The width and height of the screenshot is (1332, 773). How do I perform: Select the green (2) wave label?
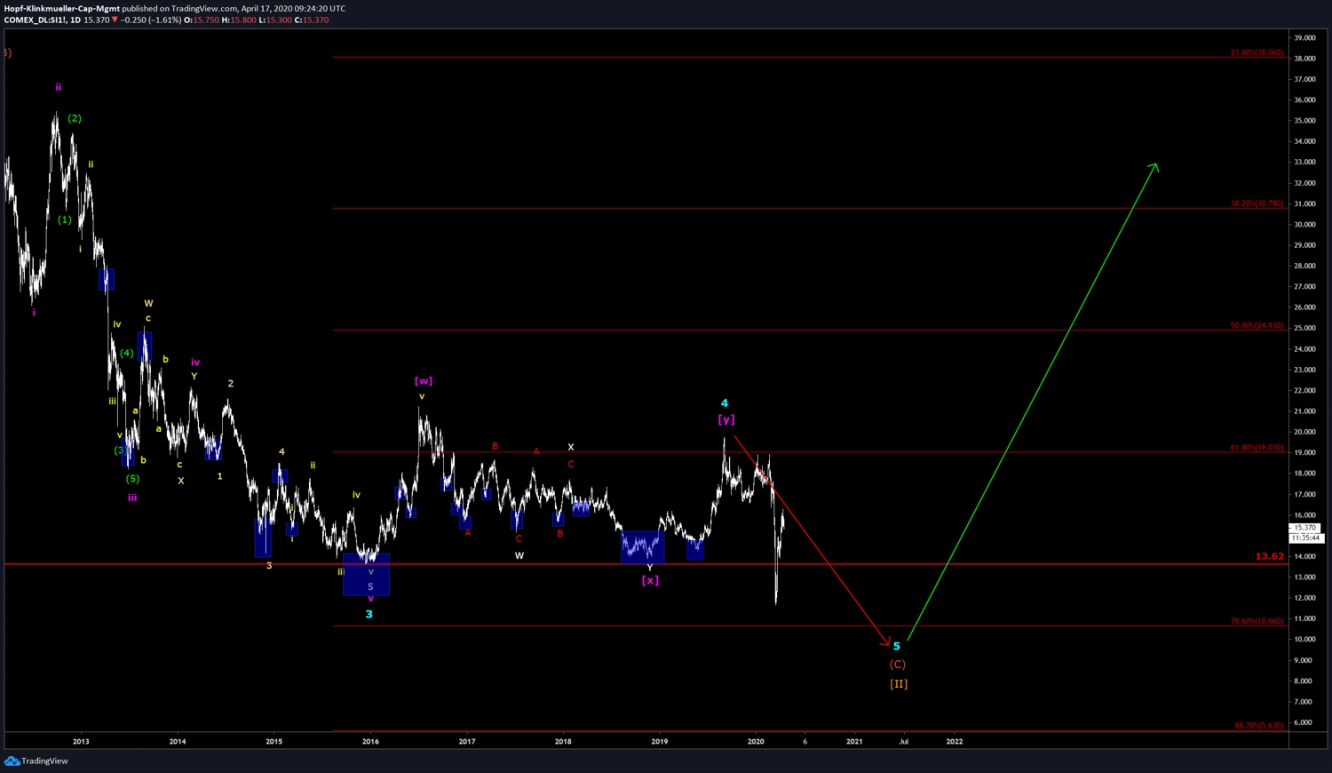pos(75,118)
